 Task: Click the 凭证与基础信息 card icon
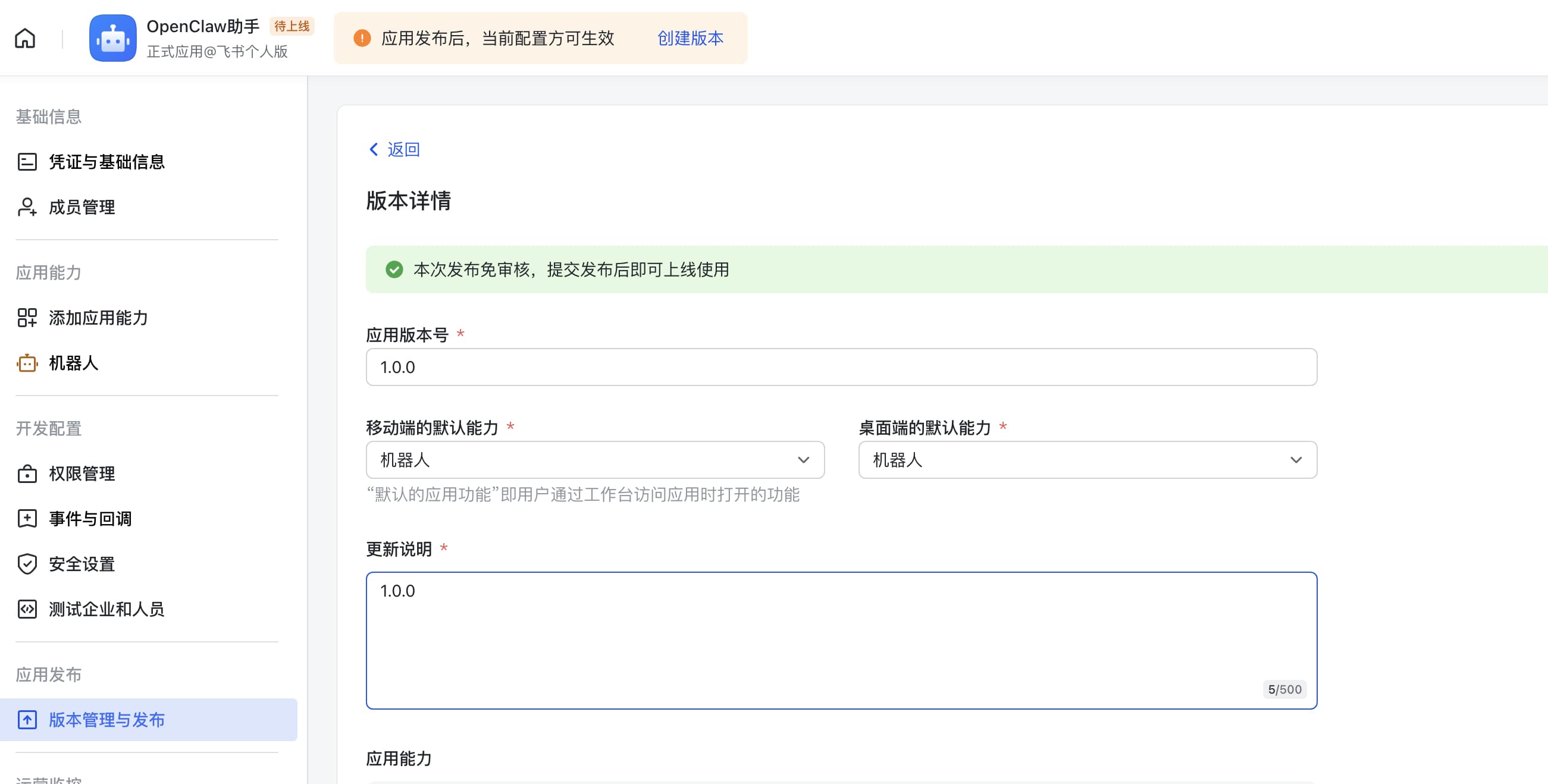[x=27, y=162]
